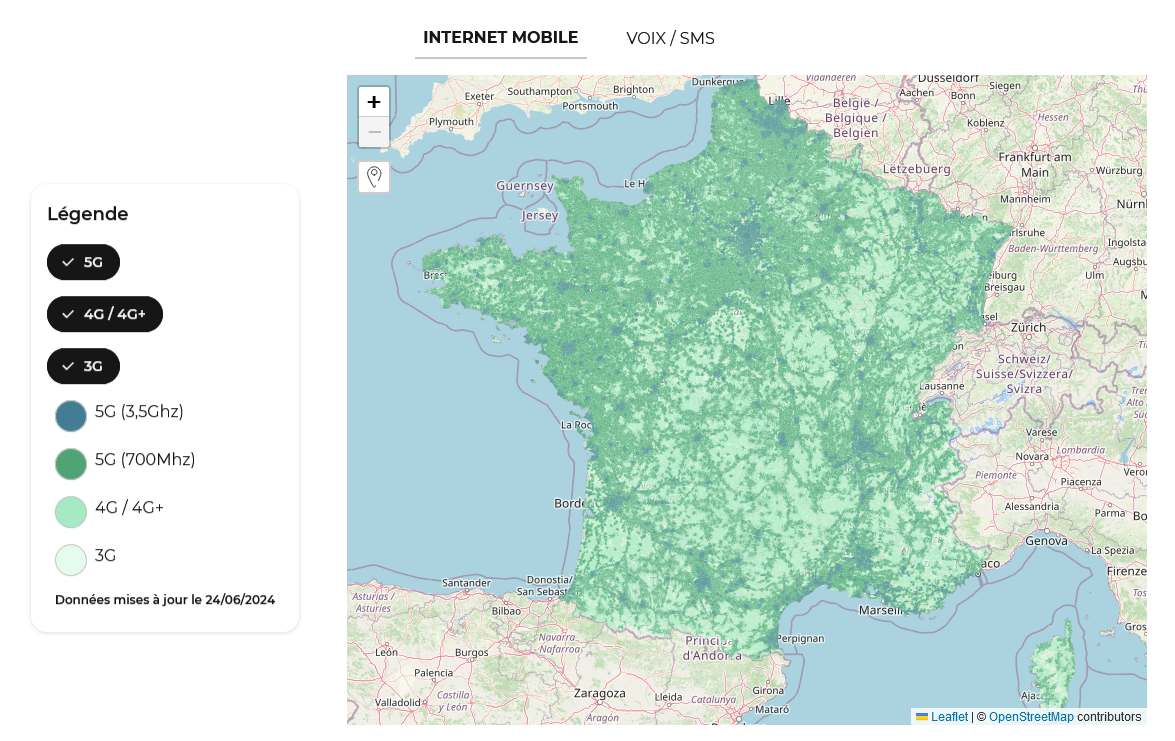Zoom in on the coverage map
Image resolution: width=1175 pixels, height=741 pixels.
[x=374, y=102]
